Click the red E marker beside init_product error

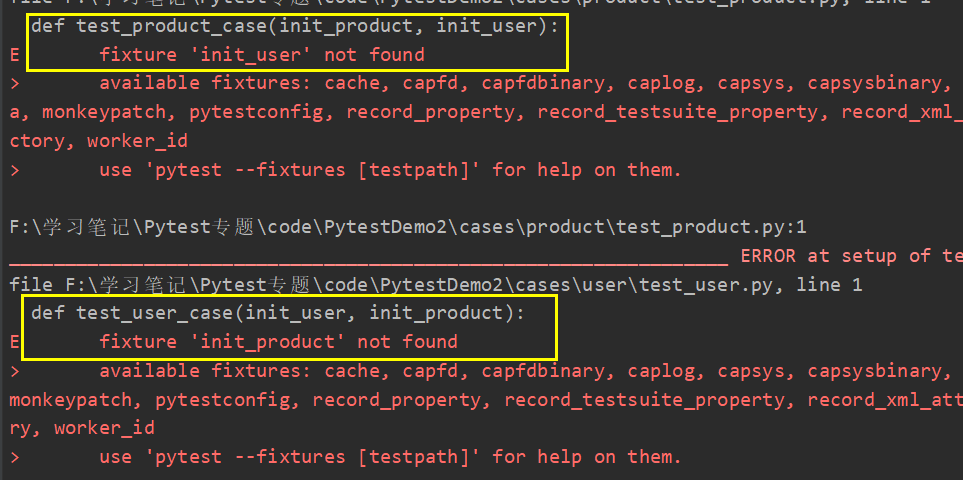tap(14, 342)
